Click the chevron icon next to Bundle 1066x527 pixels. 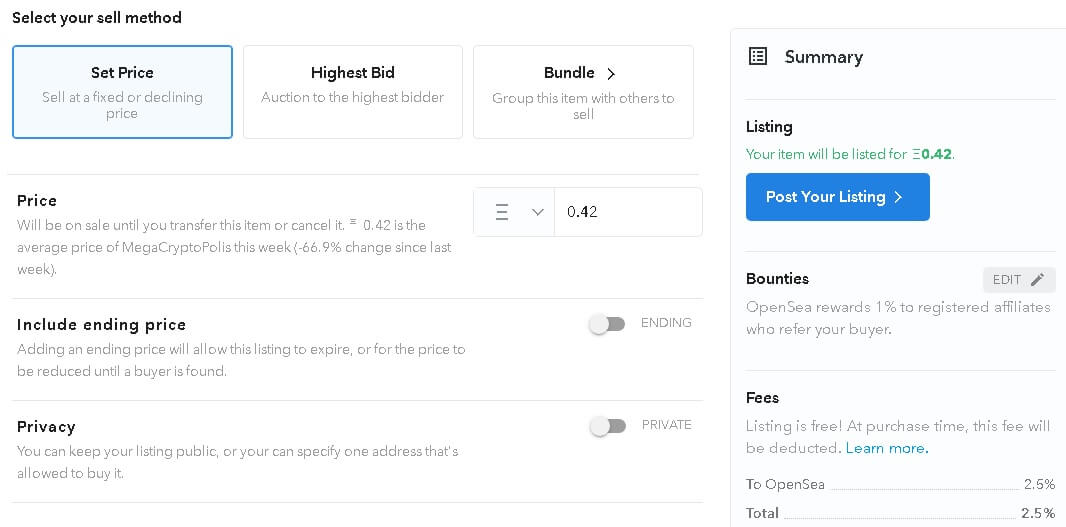pos(611,73)
